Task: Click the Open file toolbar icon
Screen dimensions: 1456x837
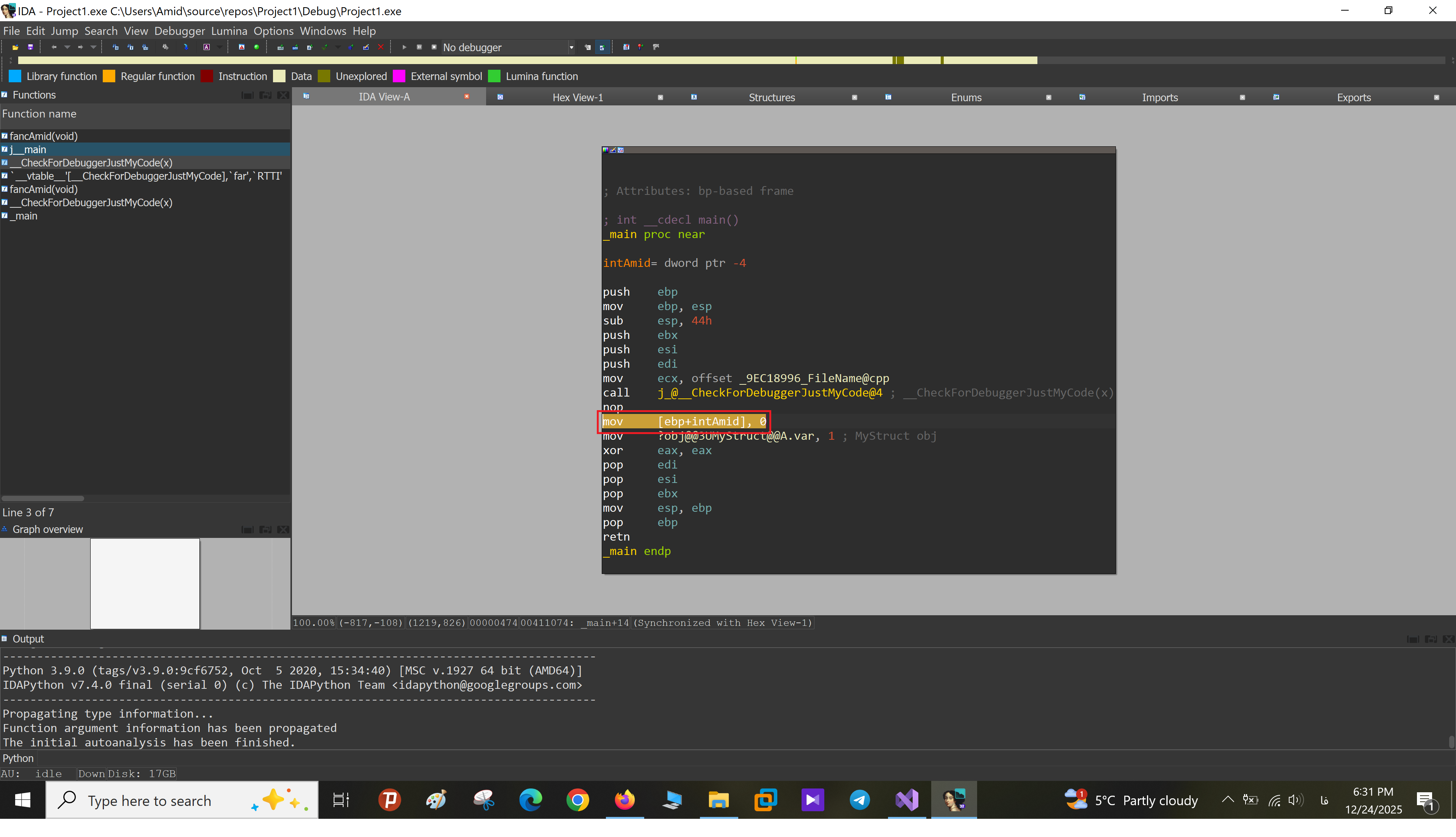Action: pos(16,47)
